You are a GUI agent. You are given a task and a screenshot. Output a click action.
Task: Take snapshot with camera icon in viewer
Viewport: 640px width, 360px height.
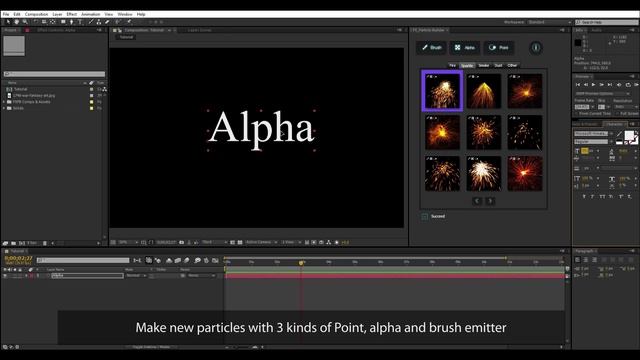[182, 242]
